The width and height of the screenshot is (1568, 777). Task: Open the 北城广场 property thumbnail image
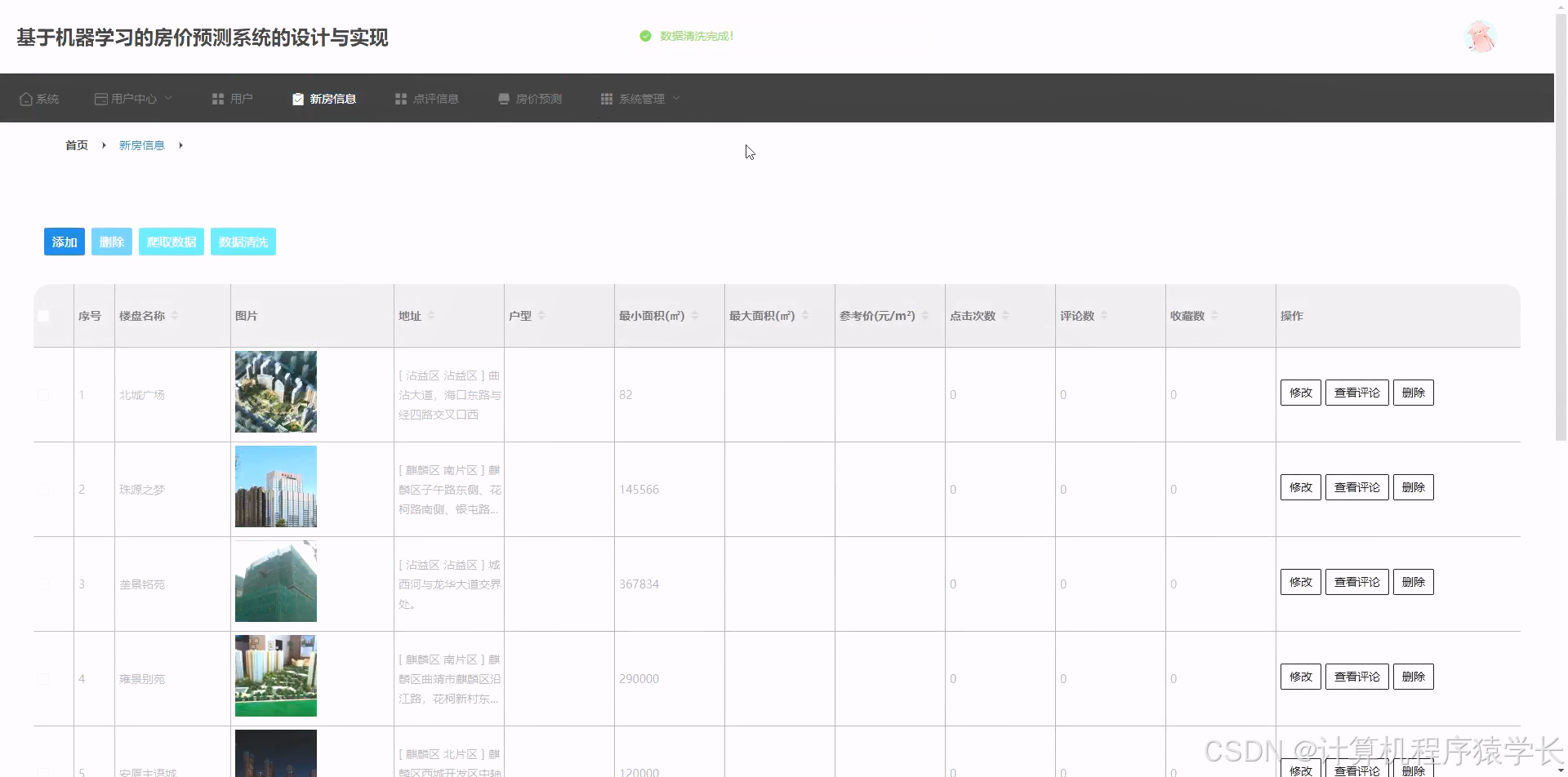coord(276,392)
